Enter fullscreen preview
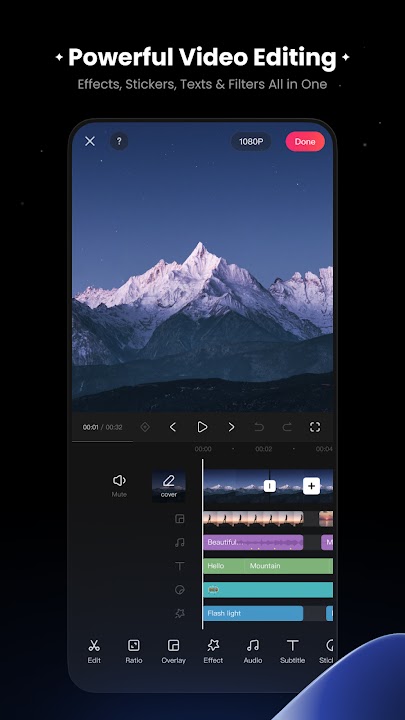Viewport: 405px width, 720px height. (315, 427)
